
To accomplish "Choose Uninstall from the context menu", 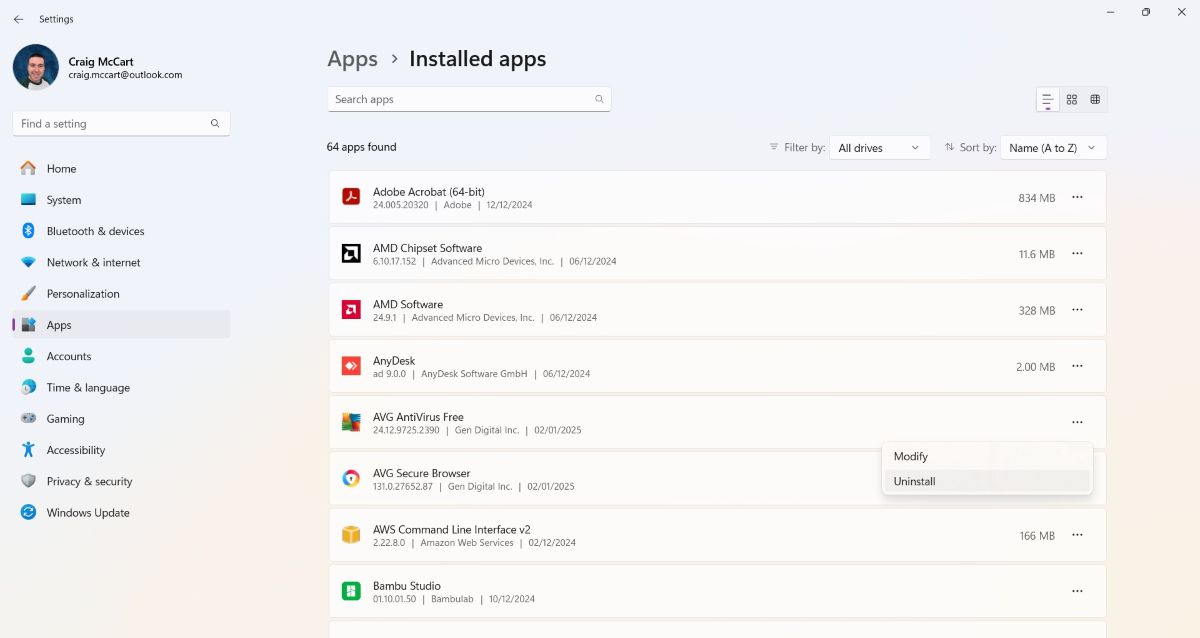I will (x=987, y=481).
